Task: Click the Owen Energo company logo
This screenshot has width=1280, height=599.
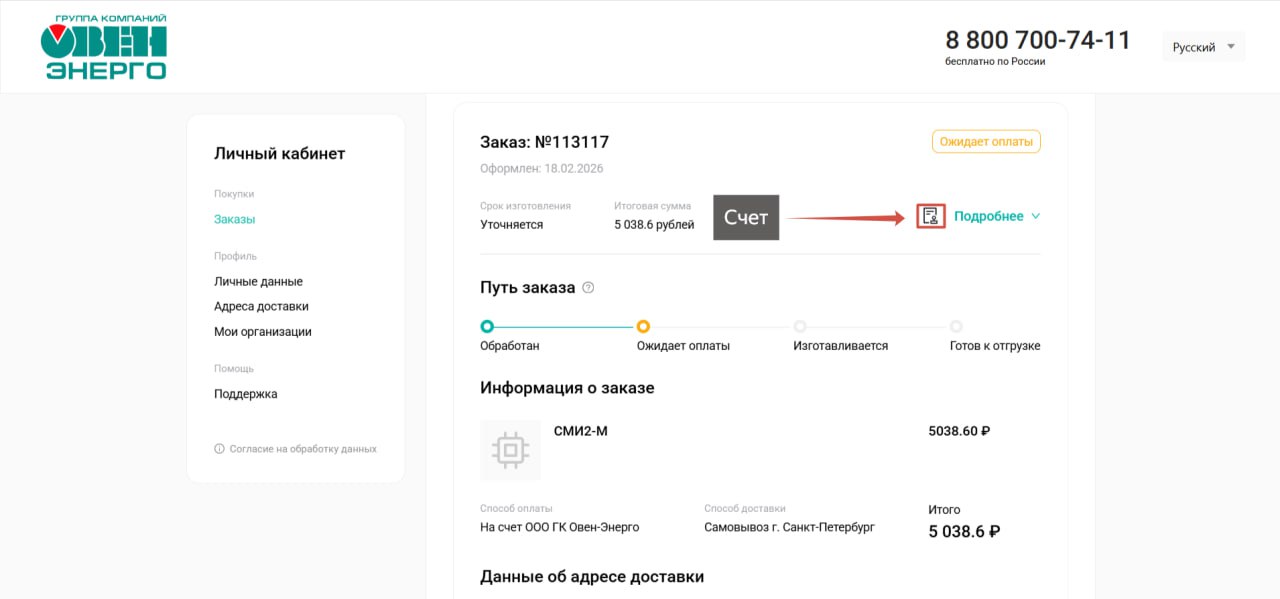Action: (x=104, y=47)
